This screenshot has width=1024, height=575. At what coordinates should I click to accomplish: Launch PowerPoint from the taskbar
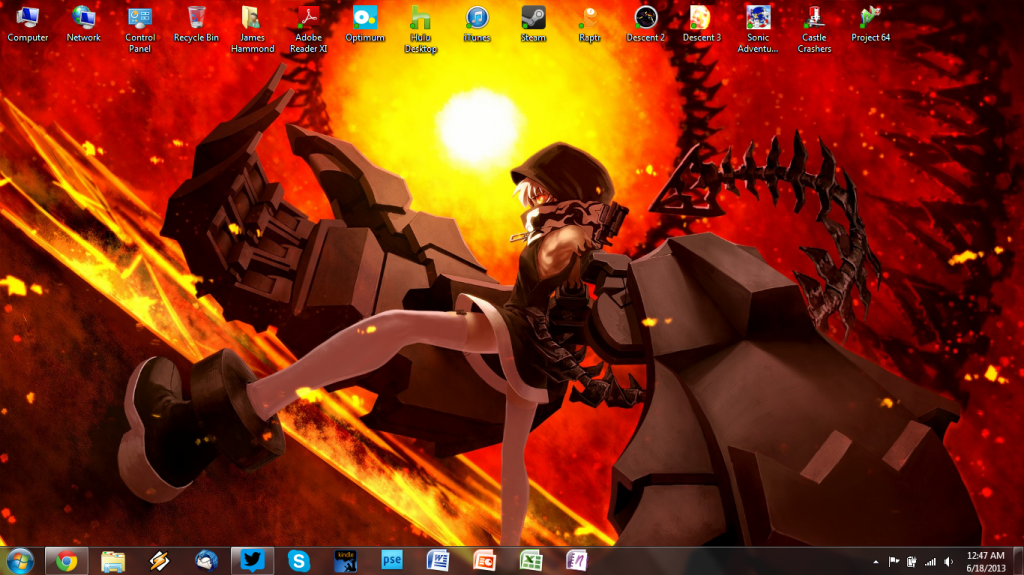485,561
